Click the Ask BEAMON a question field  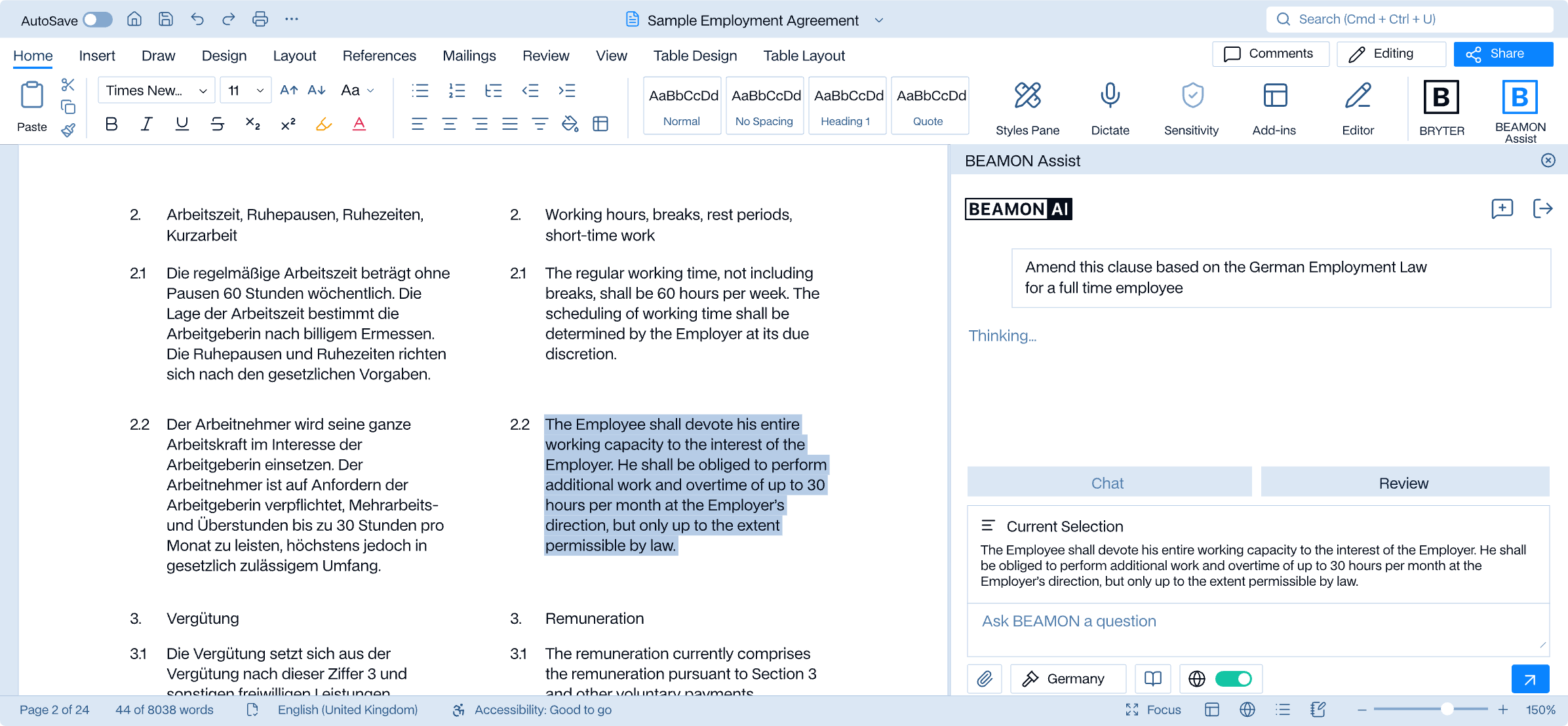click(1258, 630)
